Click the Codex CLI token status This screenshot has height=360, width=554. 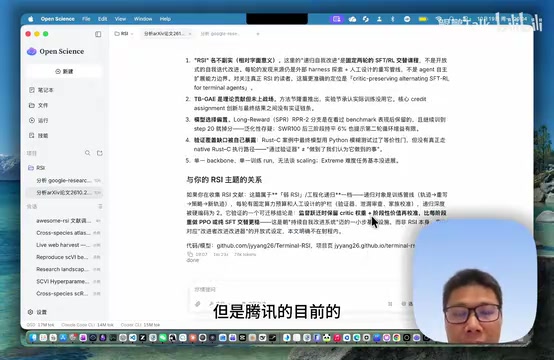click(140, 325)
